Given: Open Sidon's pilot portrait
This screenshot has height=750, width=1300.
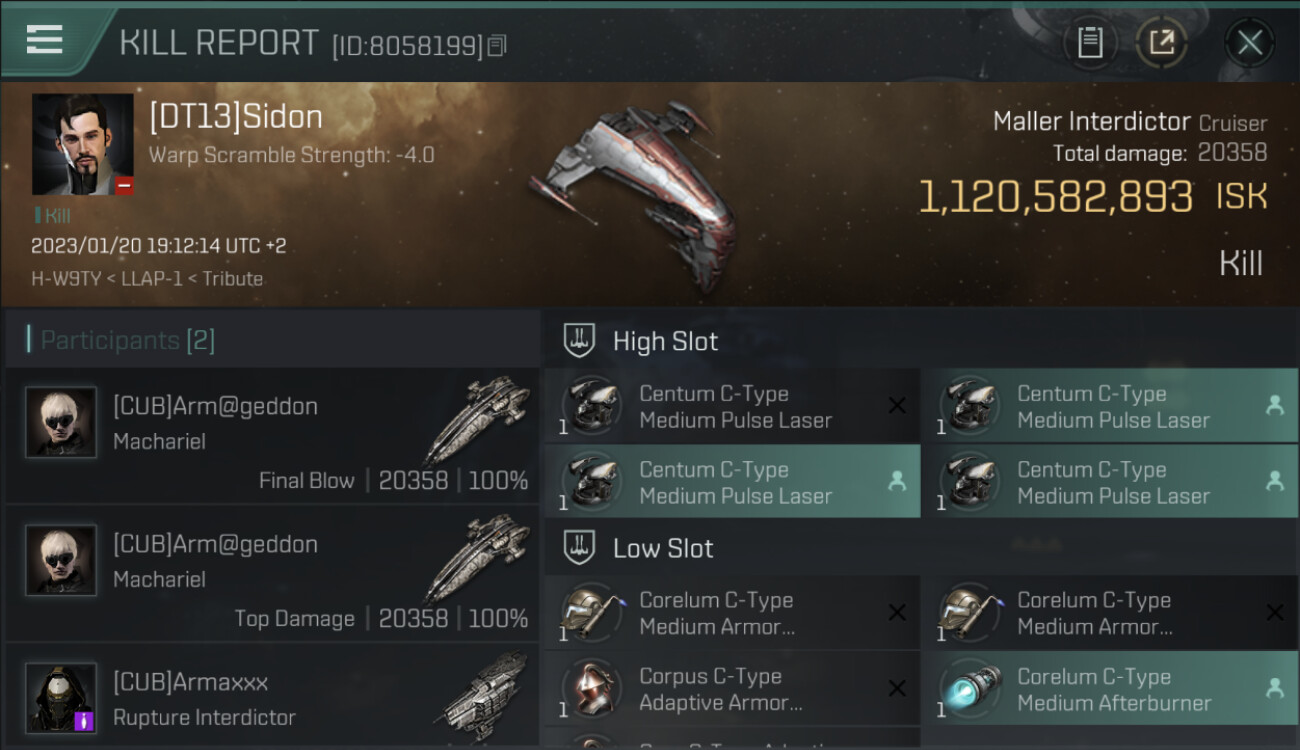Looking at the screenshot, I should tap(82, 144).
